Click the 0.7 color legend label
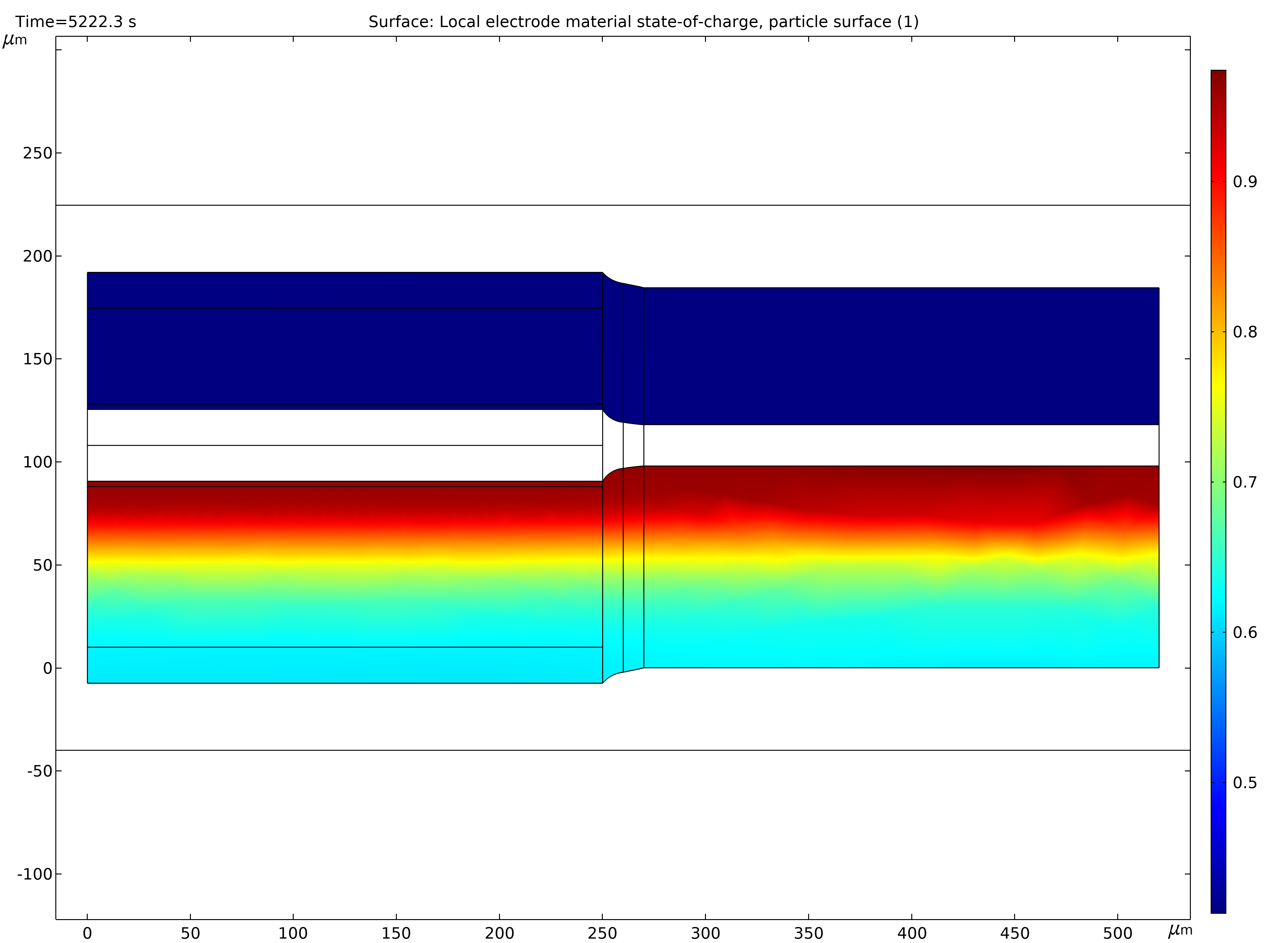1288x943 pixels. point(1245,483)
